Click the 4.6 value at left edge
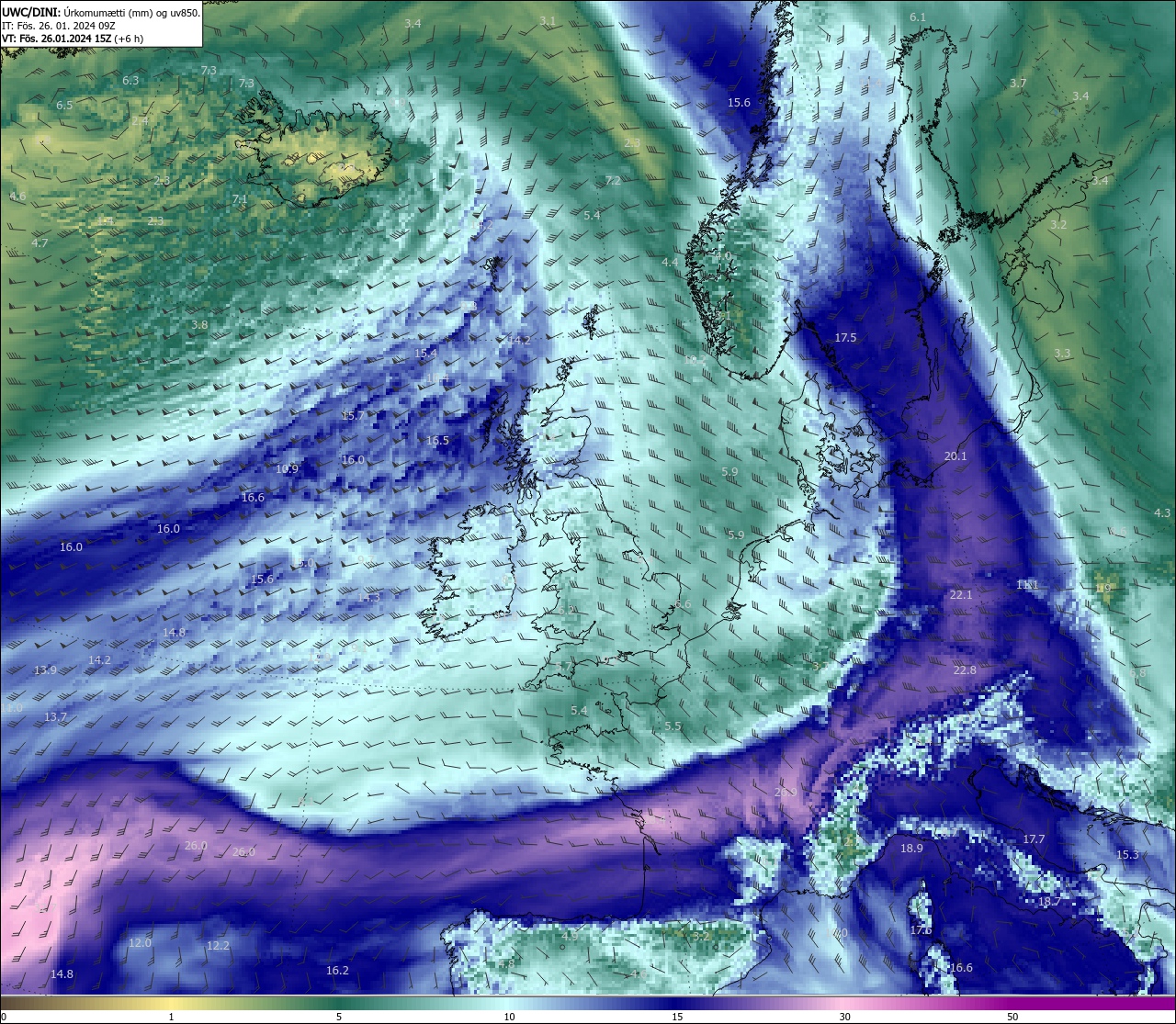Image resolution: width=1176 pixels, height=1024 pixels. coord(17,197)
